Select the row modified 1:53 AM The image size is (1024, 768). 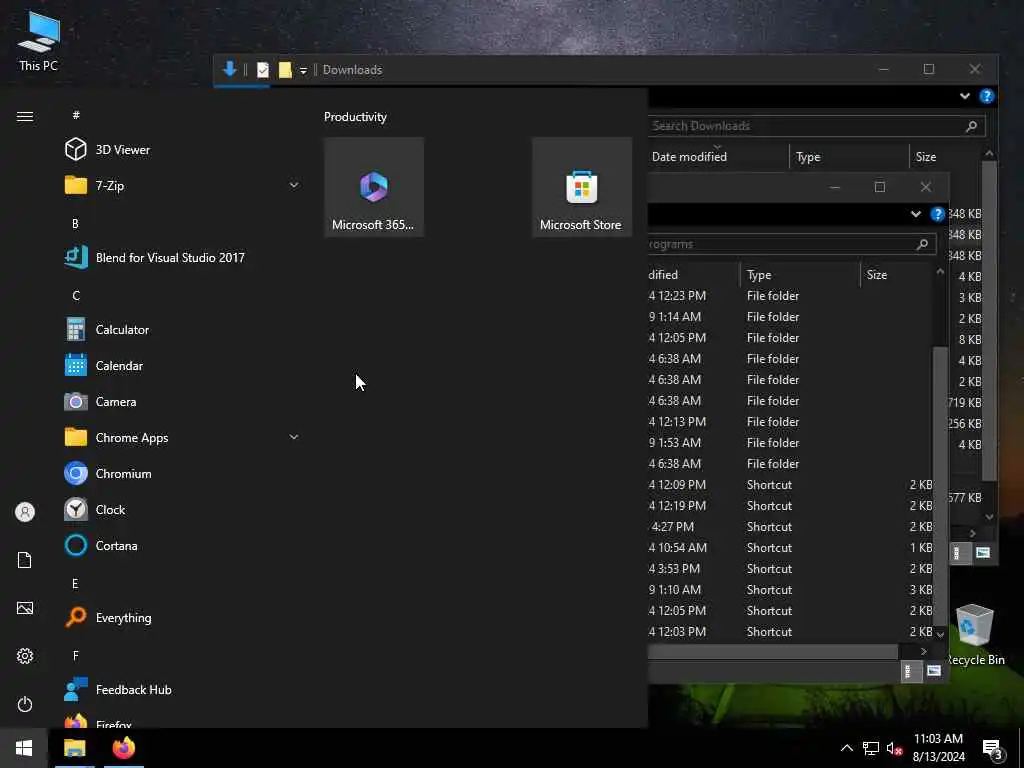[790, 443]
